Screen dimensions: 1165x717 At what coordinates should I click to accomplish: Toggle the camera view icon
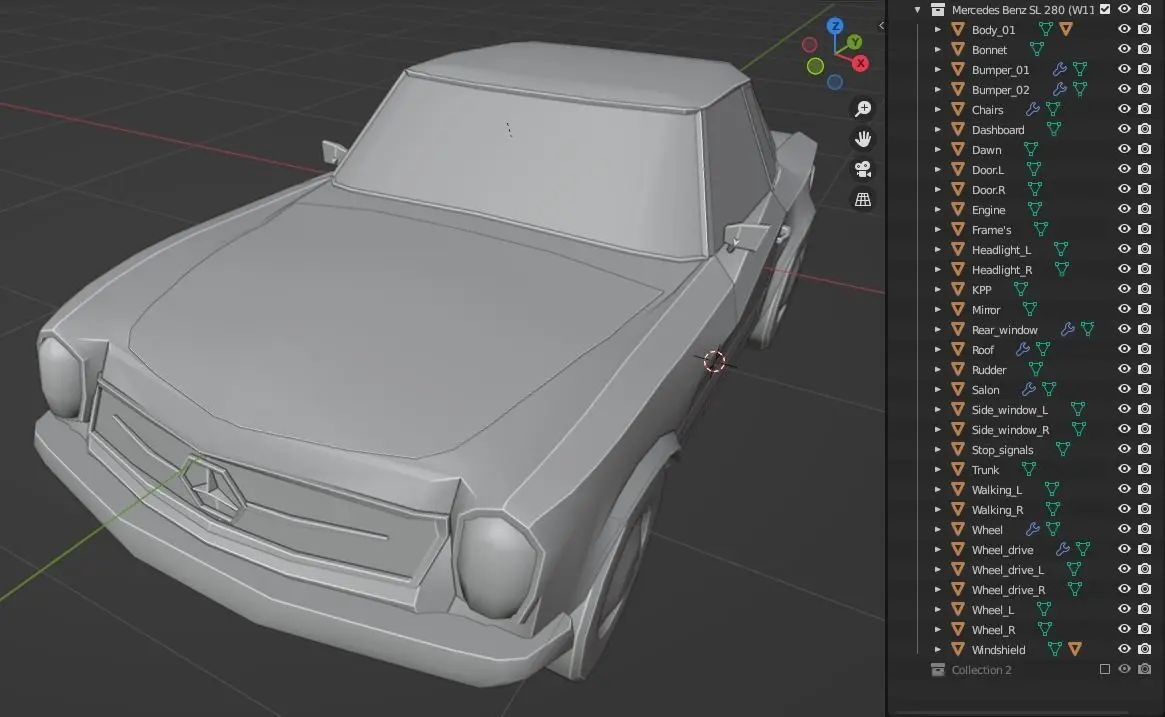coord(863,169)
